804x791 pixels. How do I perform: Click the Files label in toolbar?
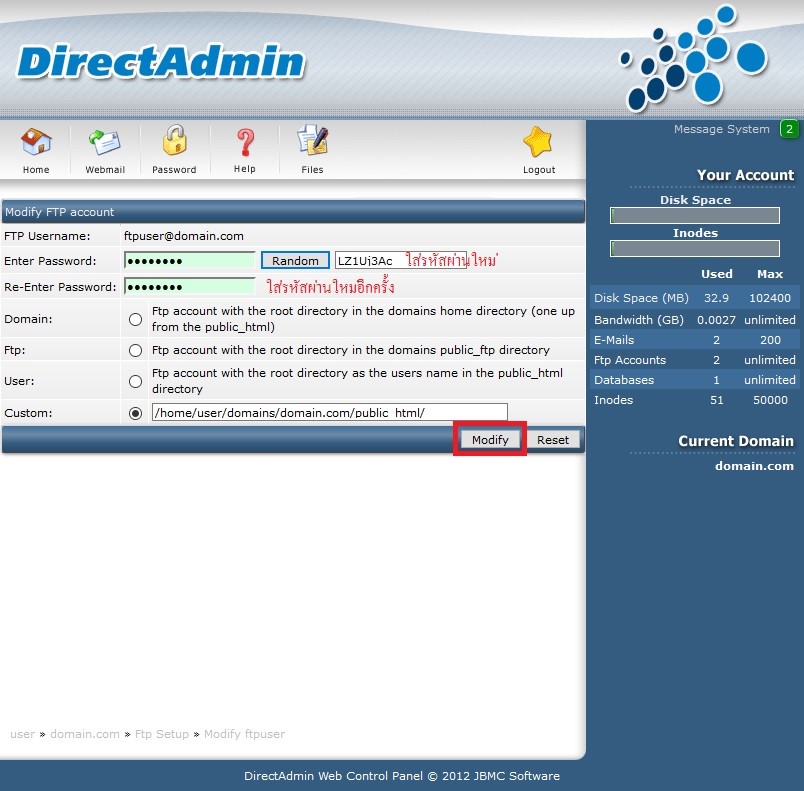tap(312, 170)
